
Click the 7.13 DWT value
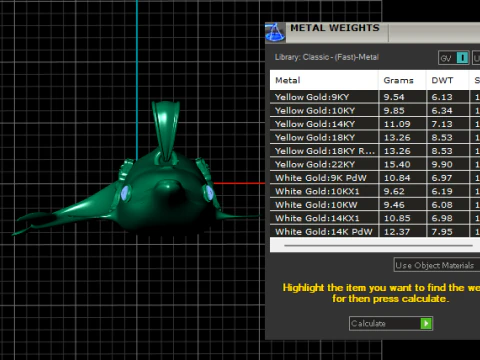coord(442,124)
